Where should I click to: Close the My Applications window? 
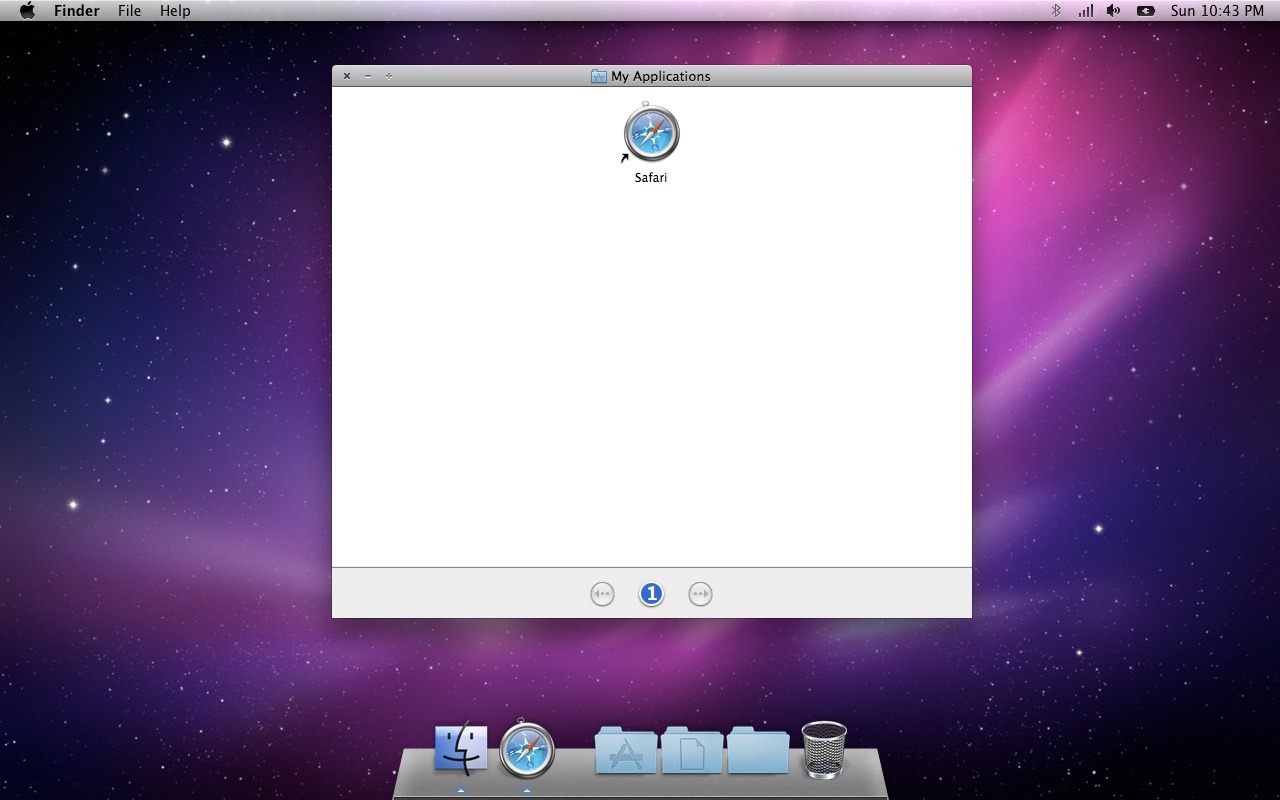coord(347,76)
